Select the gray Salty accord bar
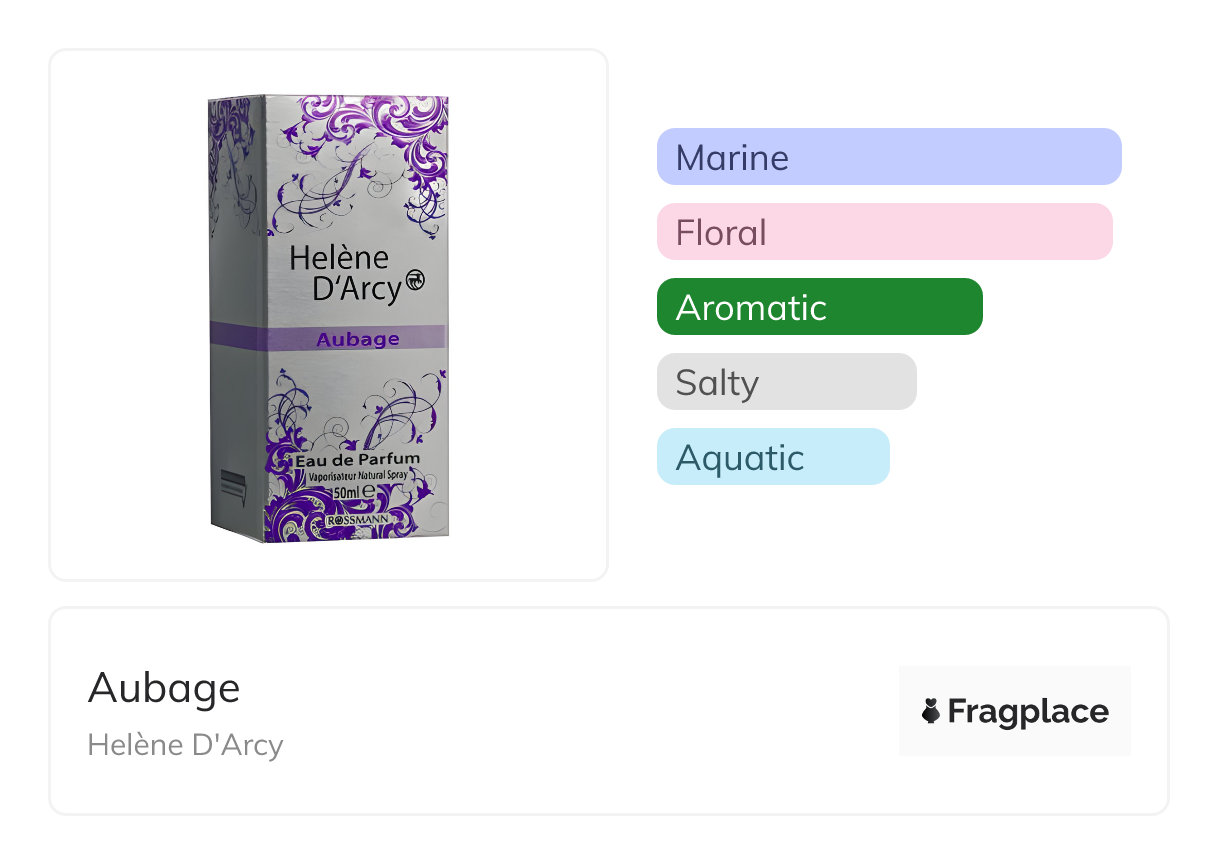Viewport: 1218px width, 864px height. (786, 382)
